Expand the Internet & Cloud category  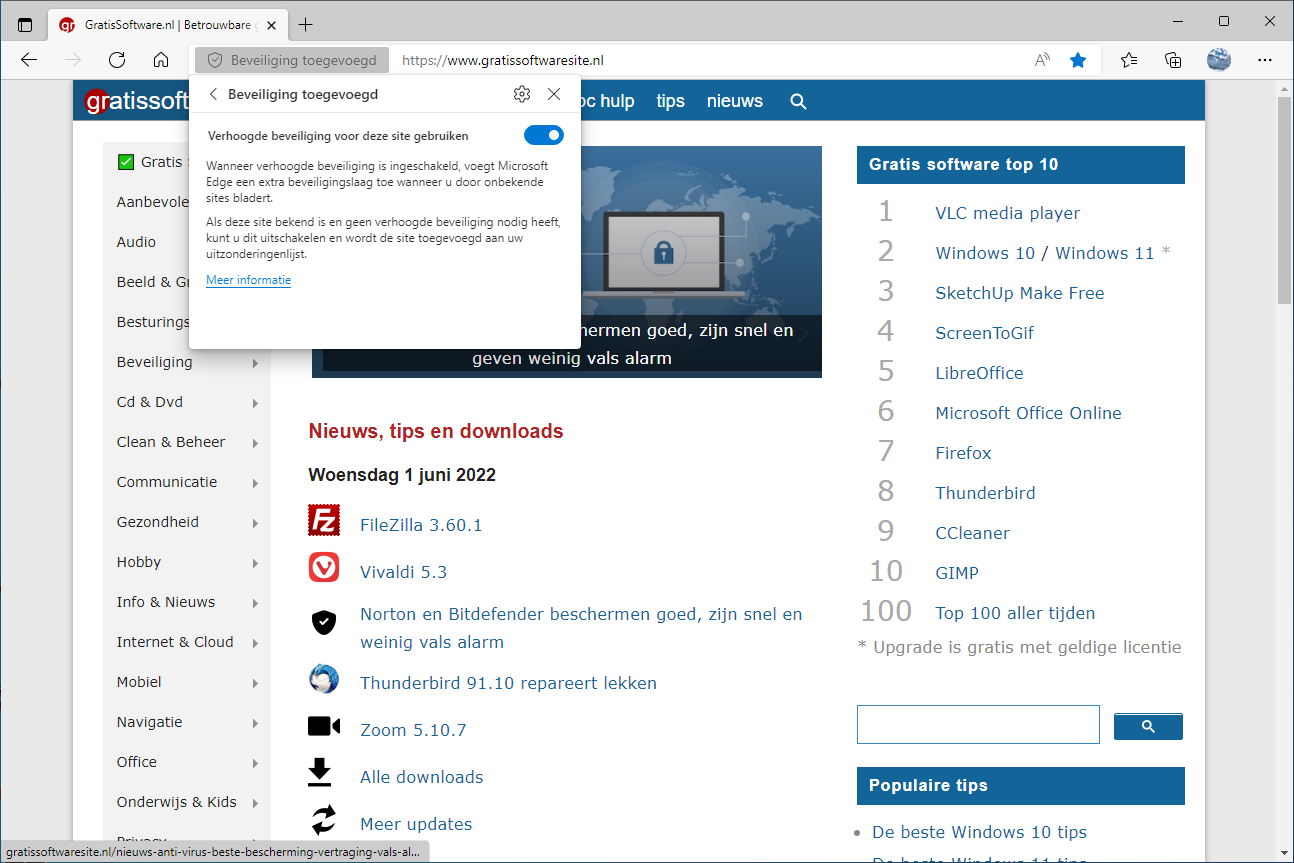255,643
